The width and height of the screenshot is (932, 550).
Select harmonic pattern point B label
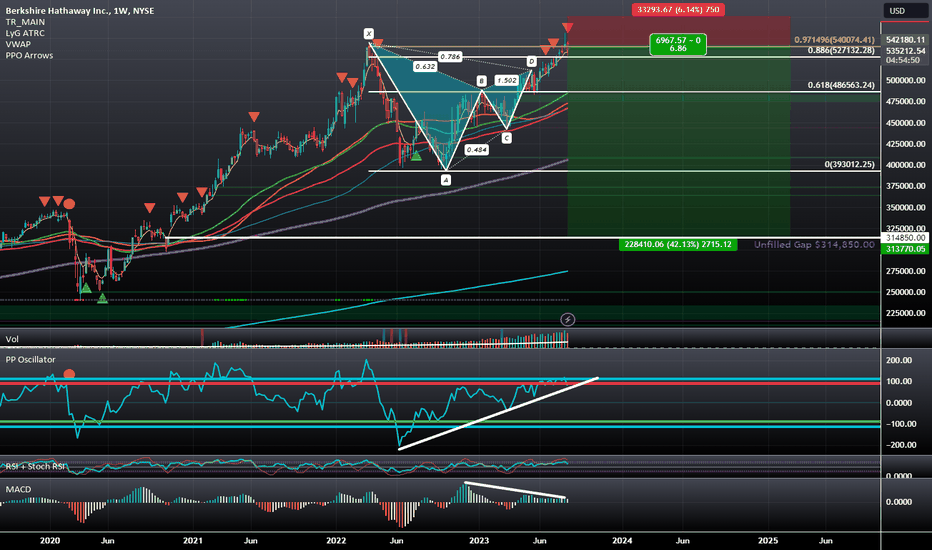click(481, 81)
